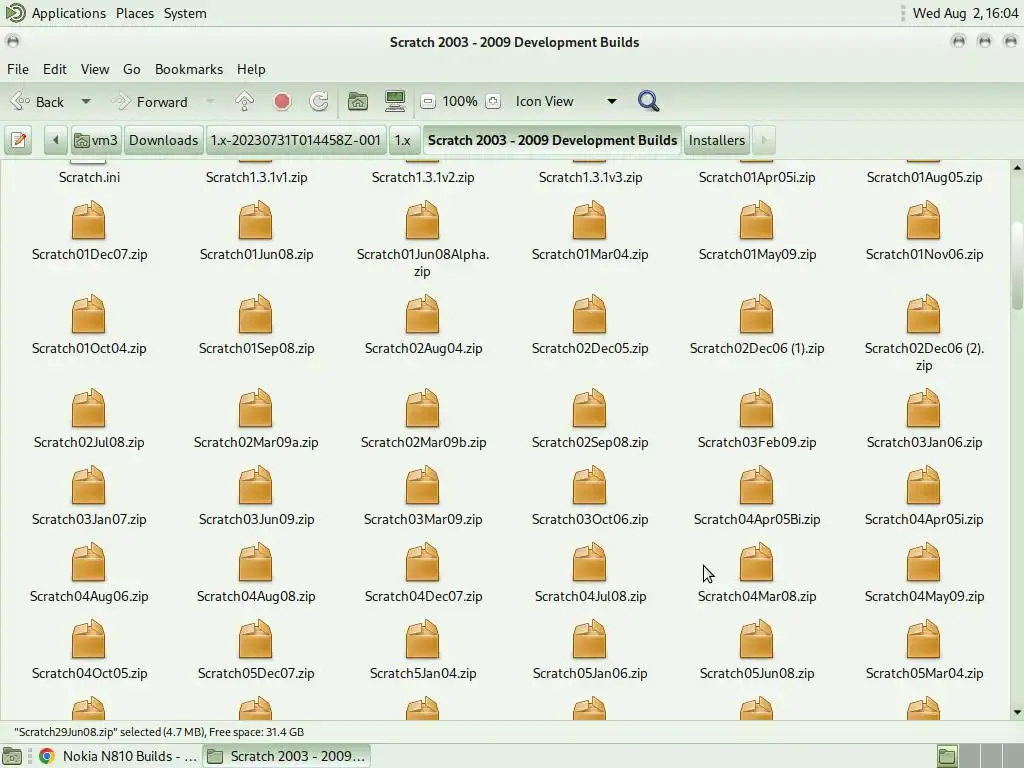The height and width of the screenshot is (768, 1024).
Task: Select the Scratch05Jan06.zip archive icon
Action: point(590,640)
